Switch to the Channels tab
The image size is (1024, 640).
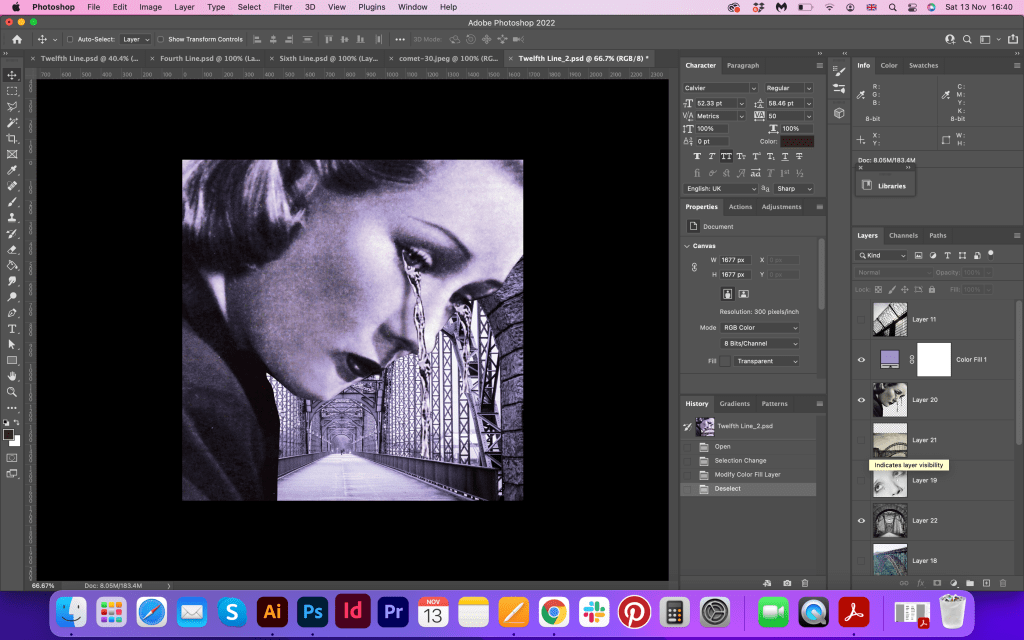[903, 235]
